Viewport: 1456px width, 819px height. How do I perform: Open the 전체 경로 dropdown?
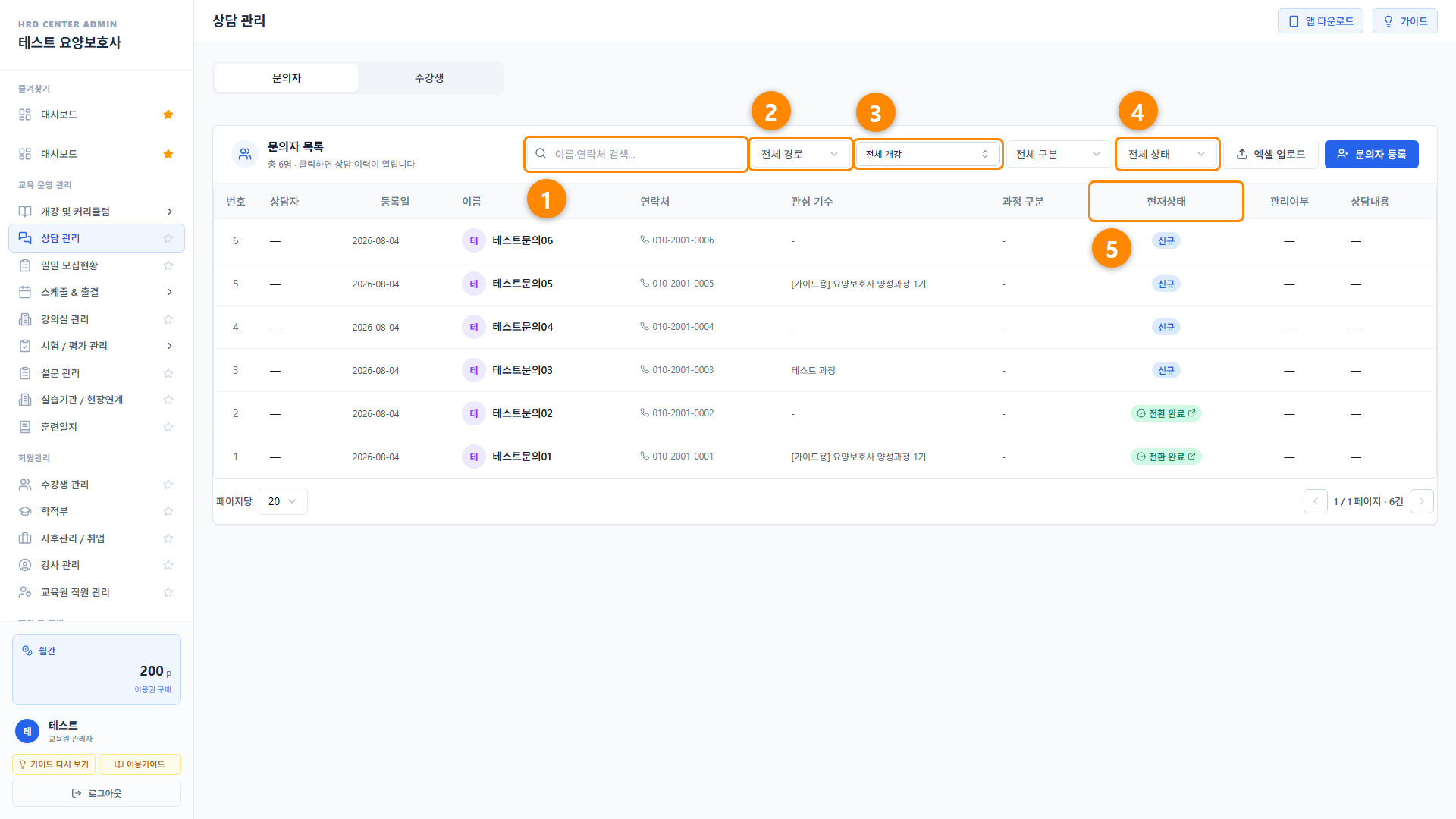[x=800, y=155]
